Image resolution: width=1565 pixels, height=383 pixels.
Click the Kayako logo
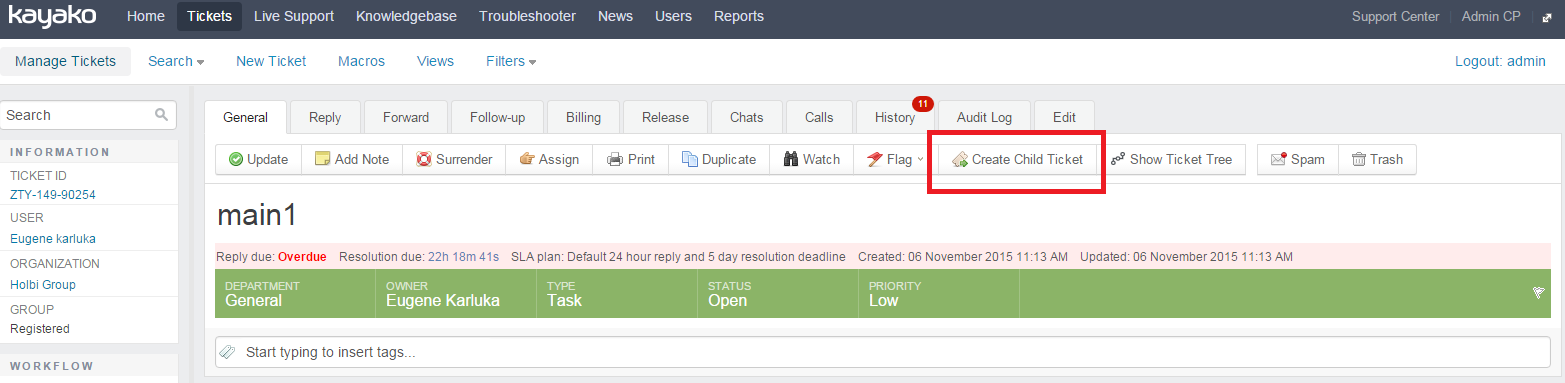pos(51,16)
